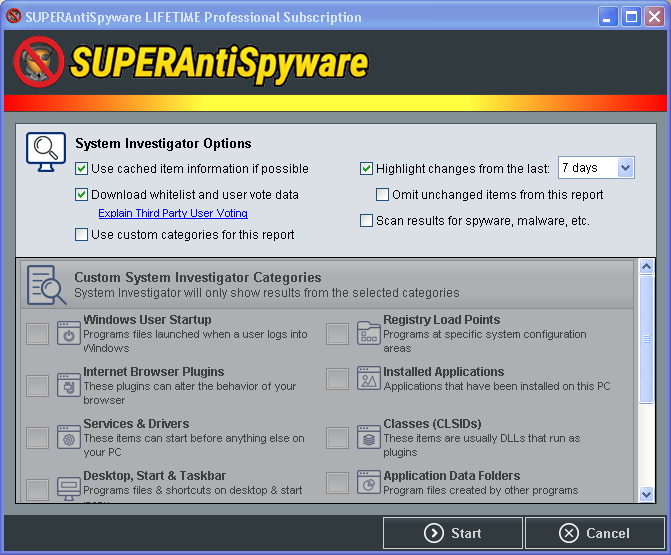The width and height of the screenshot is (671, 555).
Task: Check the Registry Load Points category box
Action: pyautogui.click(x=337, y=334)
